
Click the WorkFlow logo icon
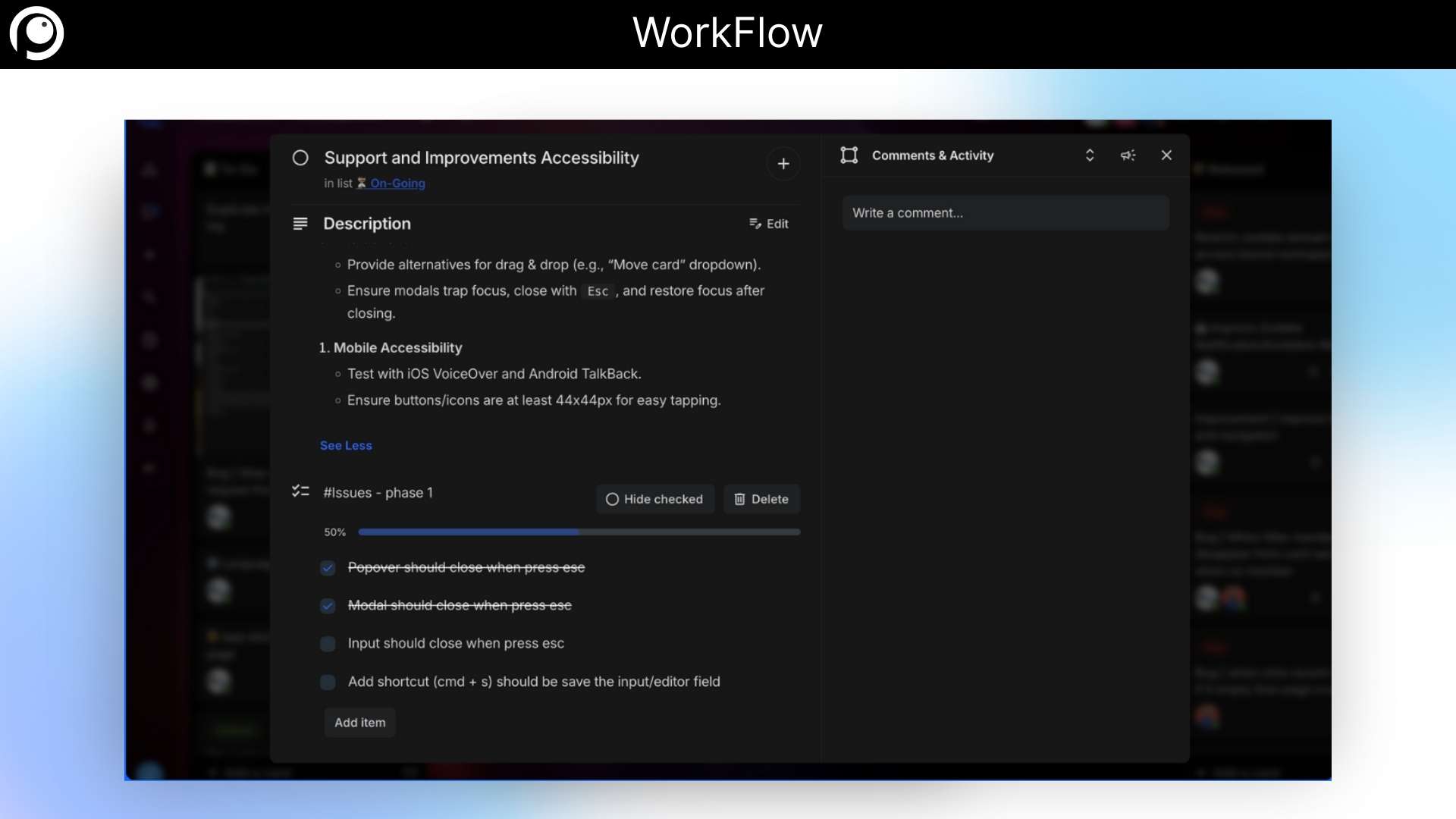(36, 33)
